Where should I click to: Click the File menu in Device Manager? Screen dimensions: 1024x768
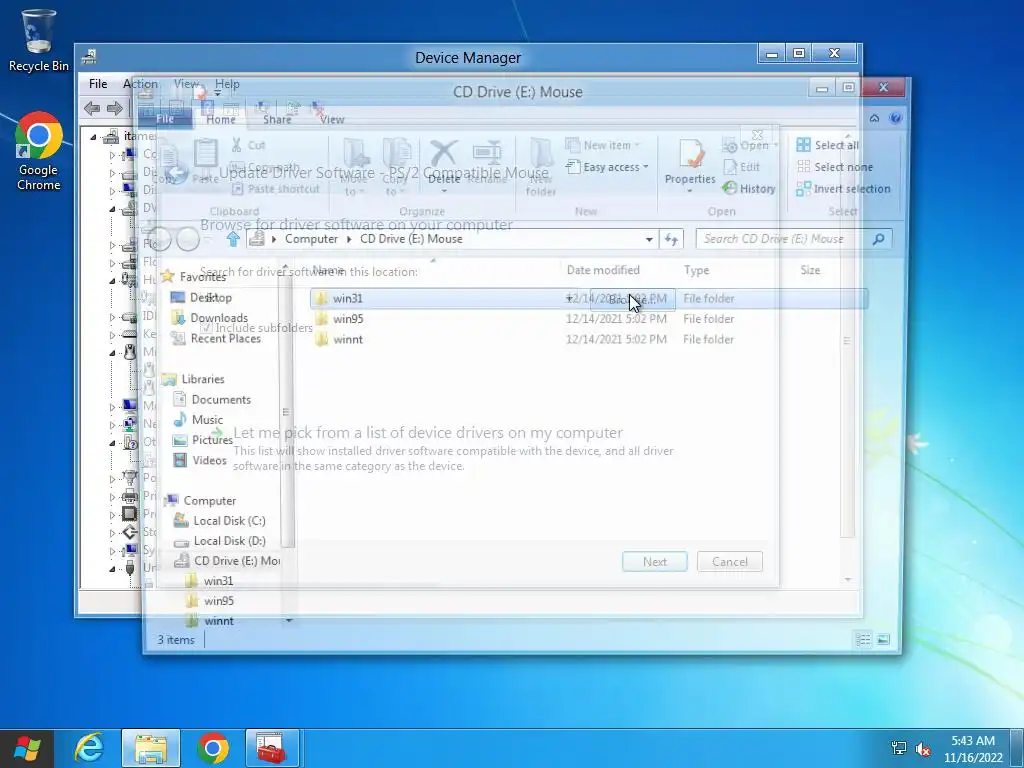98,84
